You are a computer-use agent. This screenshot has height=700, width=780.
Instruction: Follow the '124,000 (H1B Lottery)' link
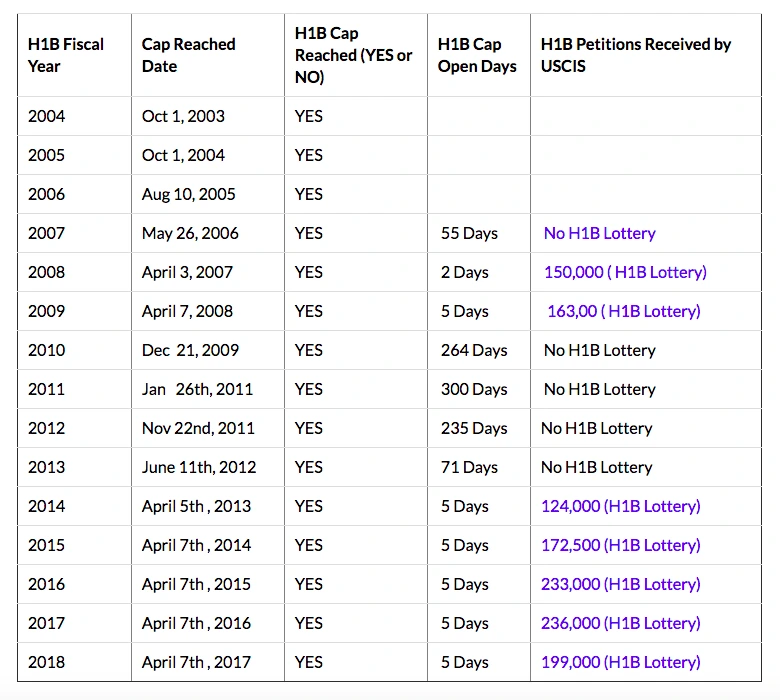coord(621,506)
